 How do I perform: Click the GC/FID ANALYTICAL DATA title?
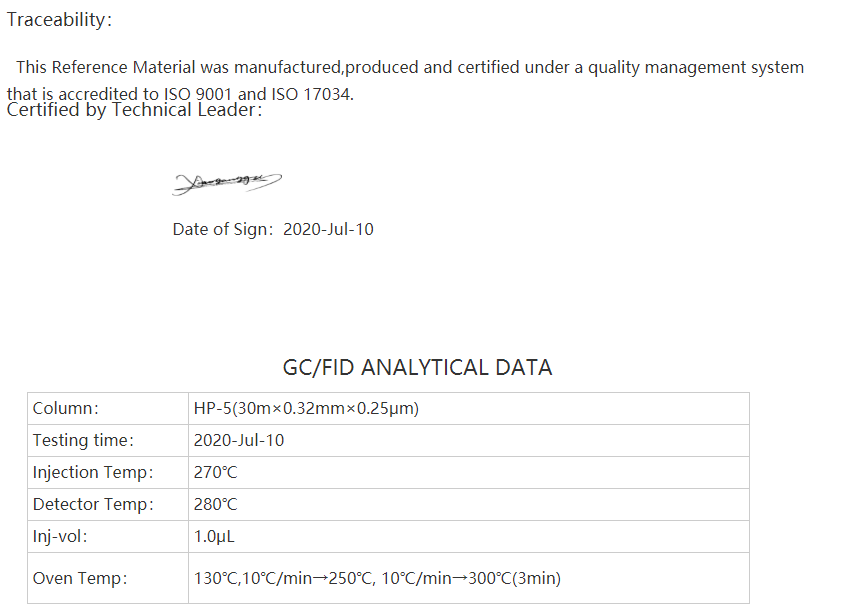pyautogui.click(x=417, y=368)
